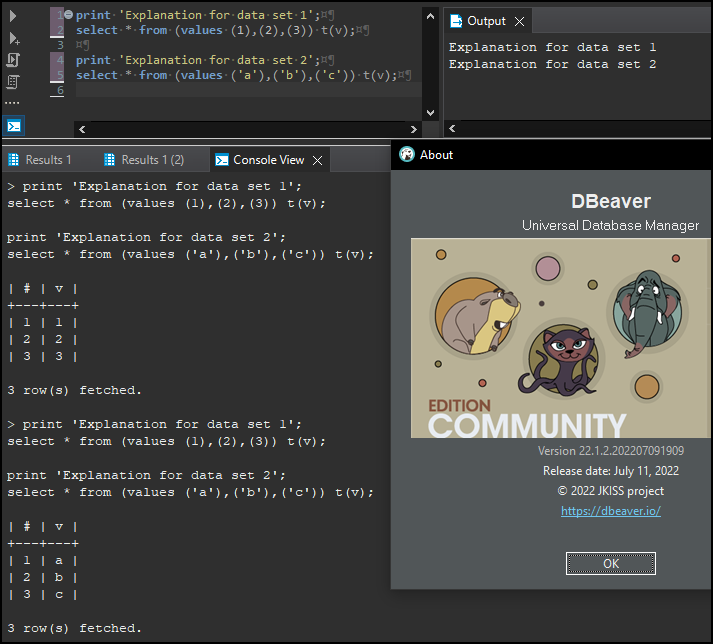Click the Console View terminal icon
Viewport: 713px width, 644px height.
[x=221, y=160]
